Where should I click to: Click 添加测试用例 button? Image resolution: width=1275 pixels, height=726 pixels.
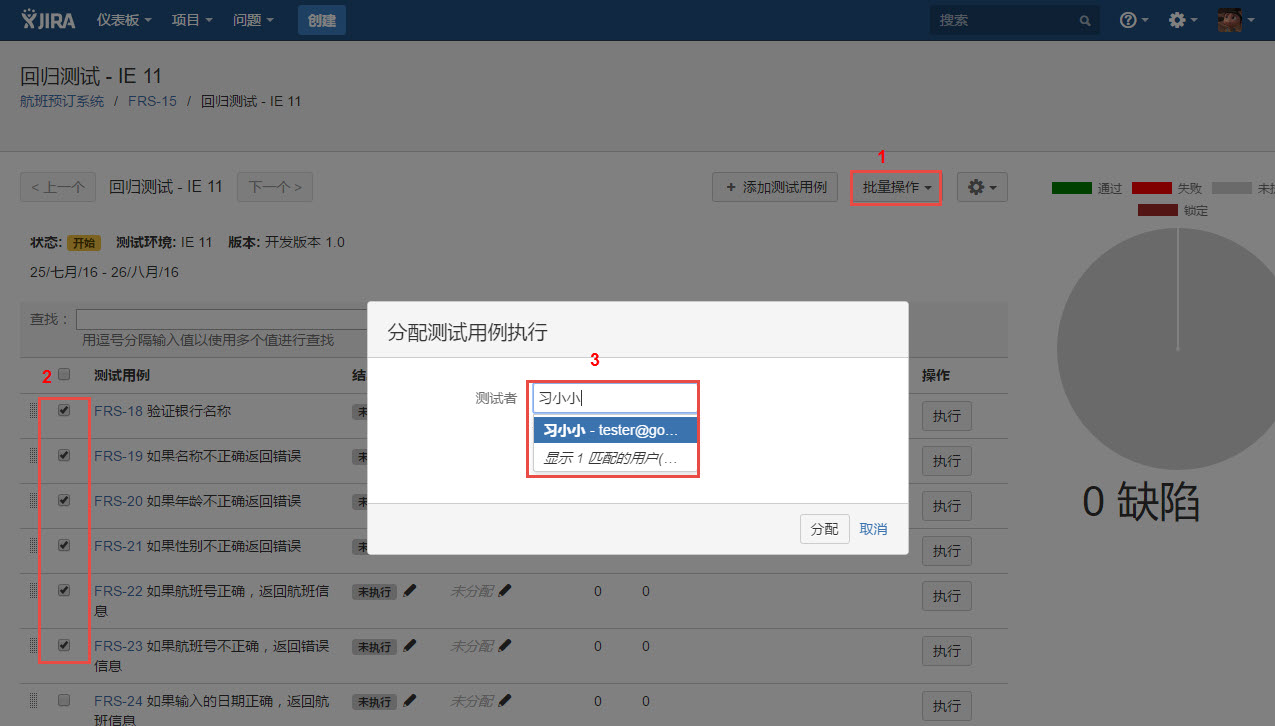(775, 187)
